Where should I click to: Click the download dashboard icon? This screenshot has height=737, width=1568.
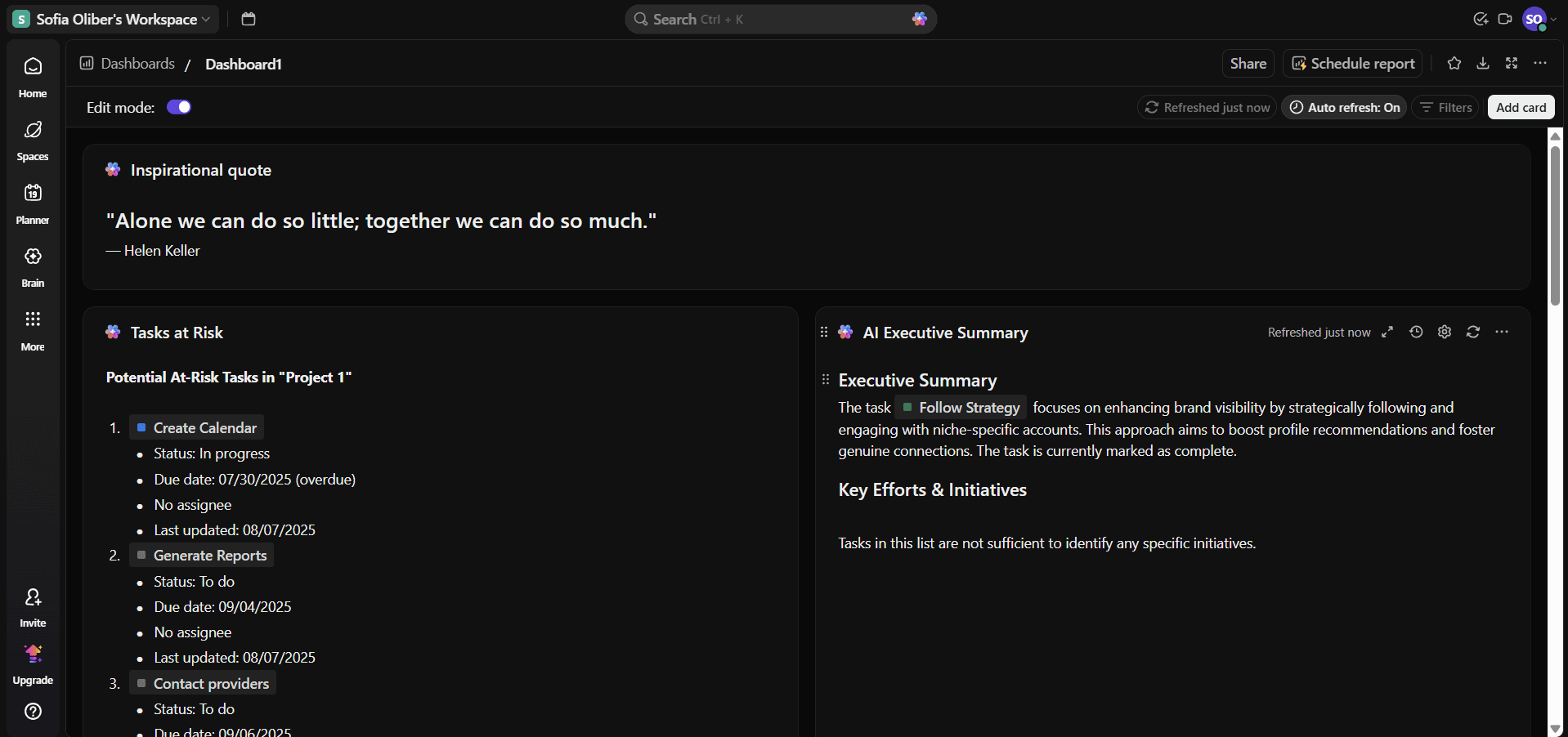(1482, 64)
